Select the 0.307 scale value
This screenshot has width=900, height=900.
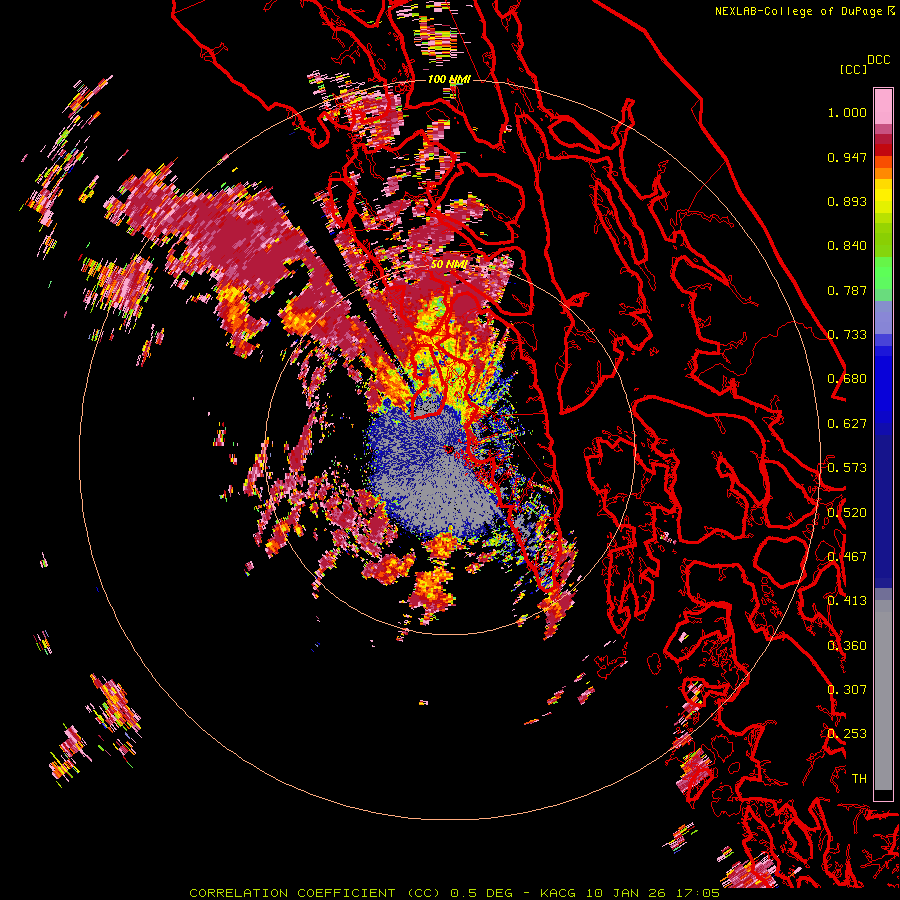847,690
